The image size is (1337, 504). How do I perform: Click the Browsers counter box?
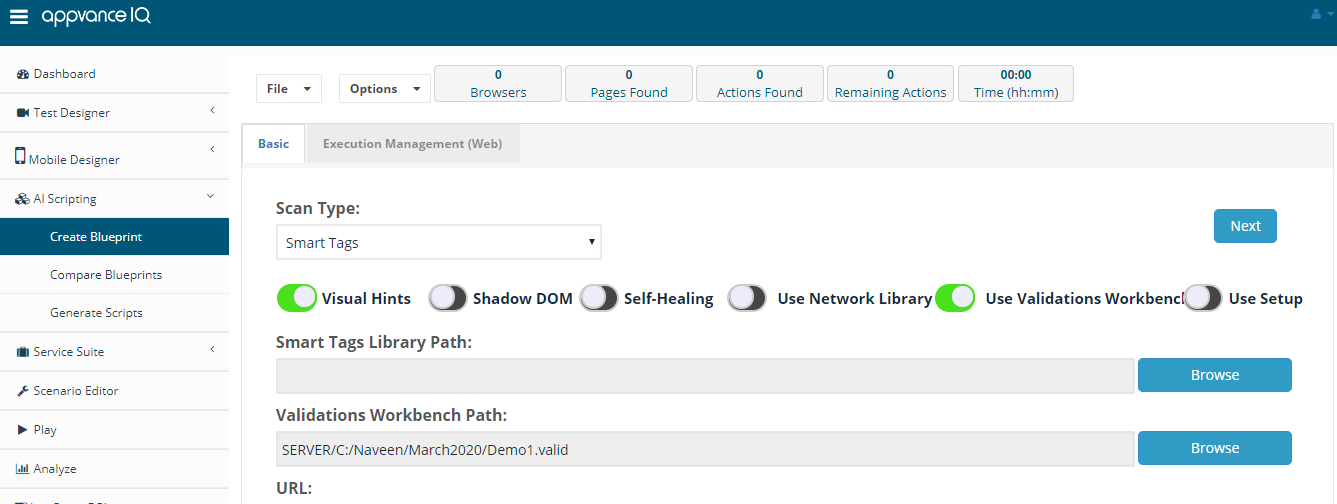(x=498, y=84)
